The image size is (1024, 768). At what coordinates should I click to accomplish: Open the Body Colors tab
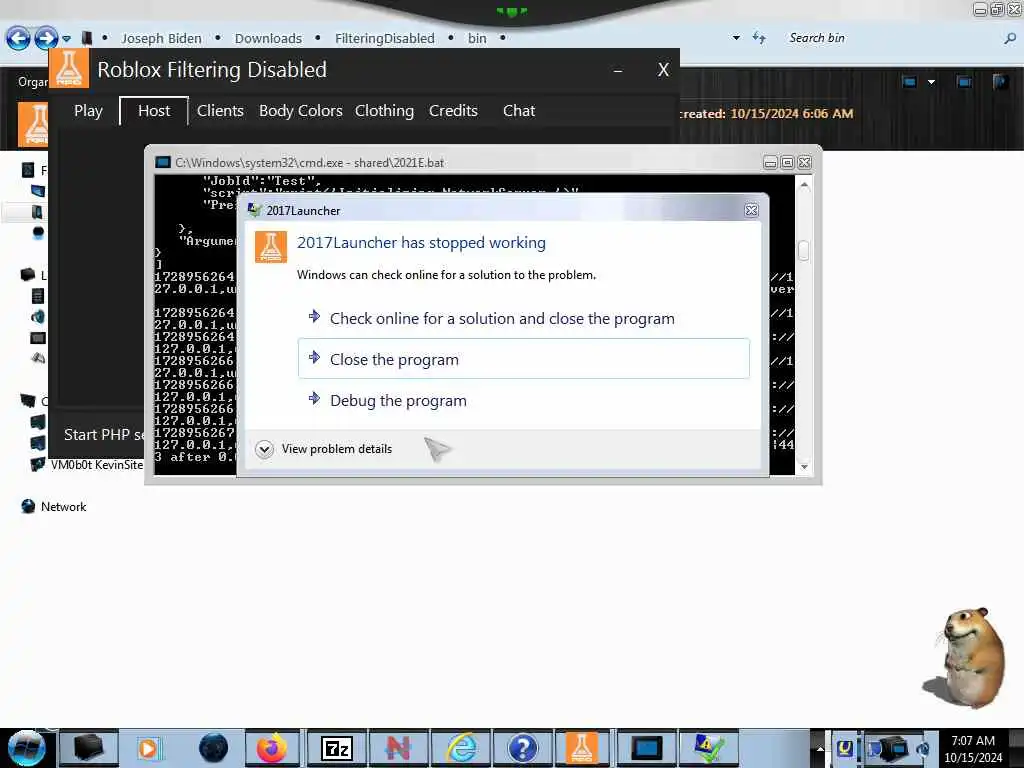300,111
